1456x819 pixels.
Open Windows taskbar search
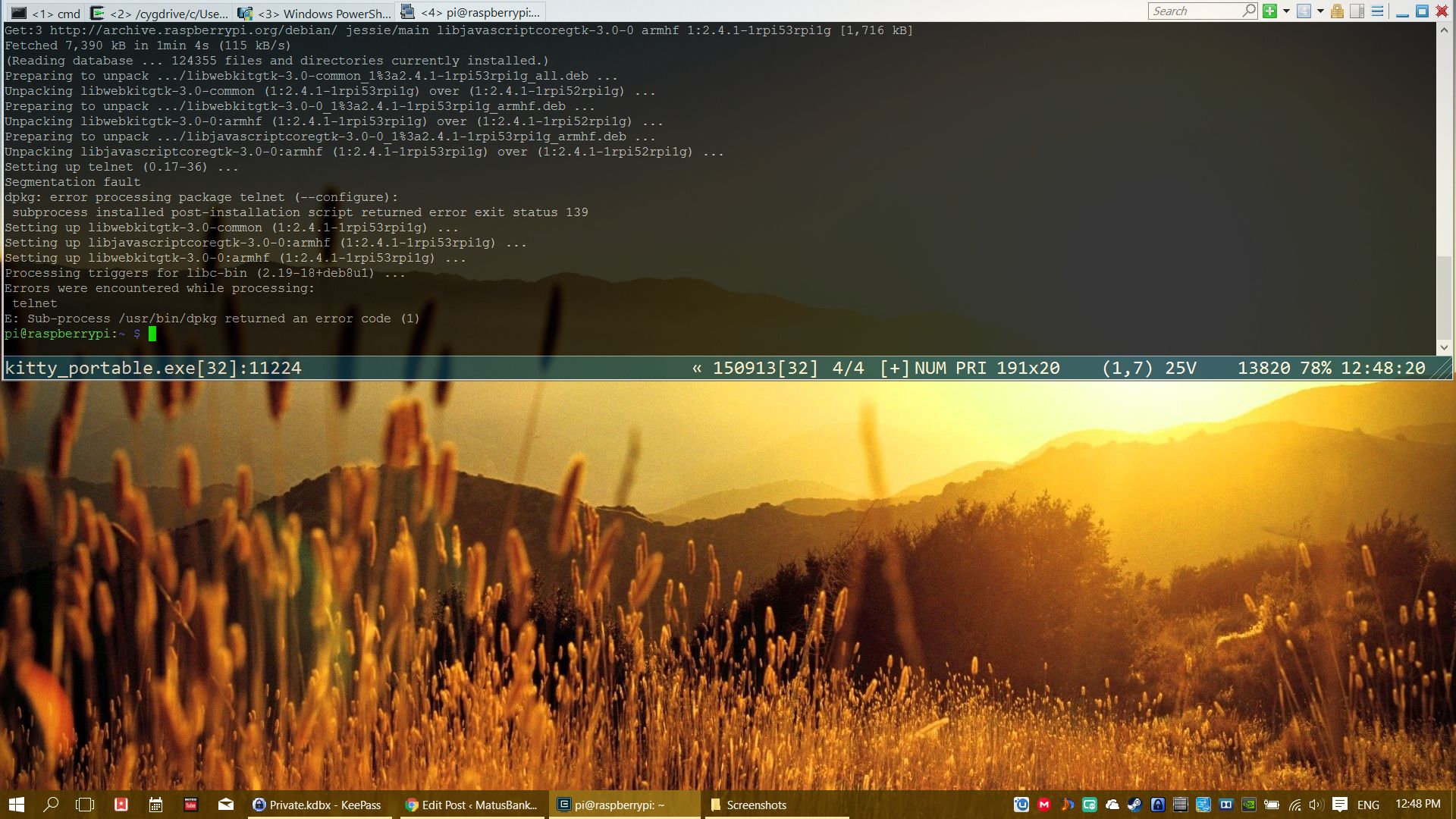click(x=51, y=805)
